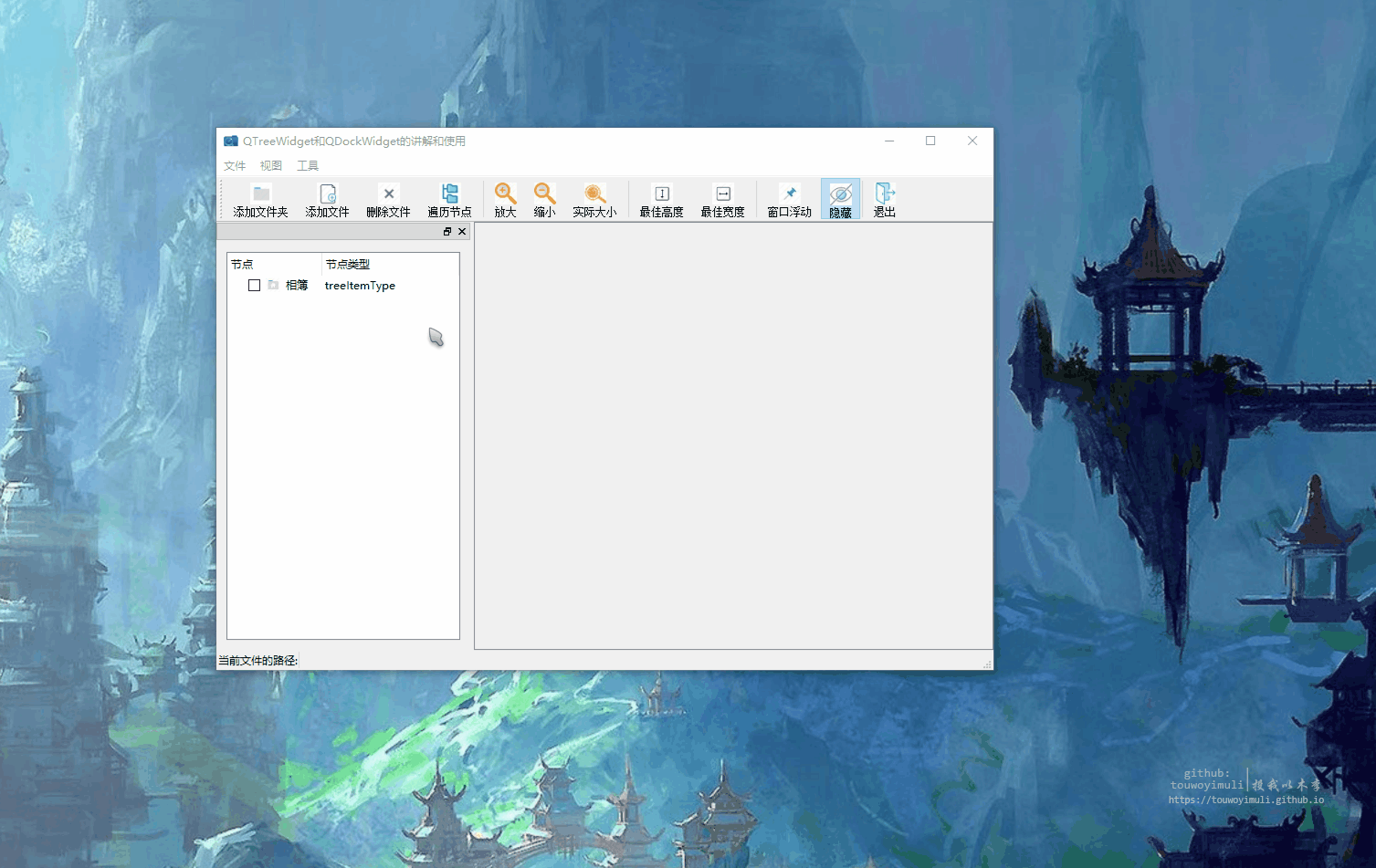Close the dock panel
This screenshot has height=868, width=1376.
pos(462,232)
